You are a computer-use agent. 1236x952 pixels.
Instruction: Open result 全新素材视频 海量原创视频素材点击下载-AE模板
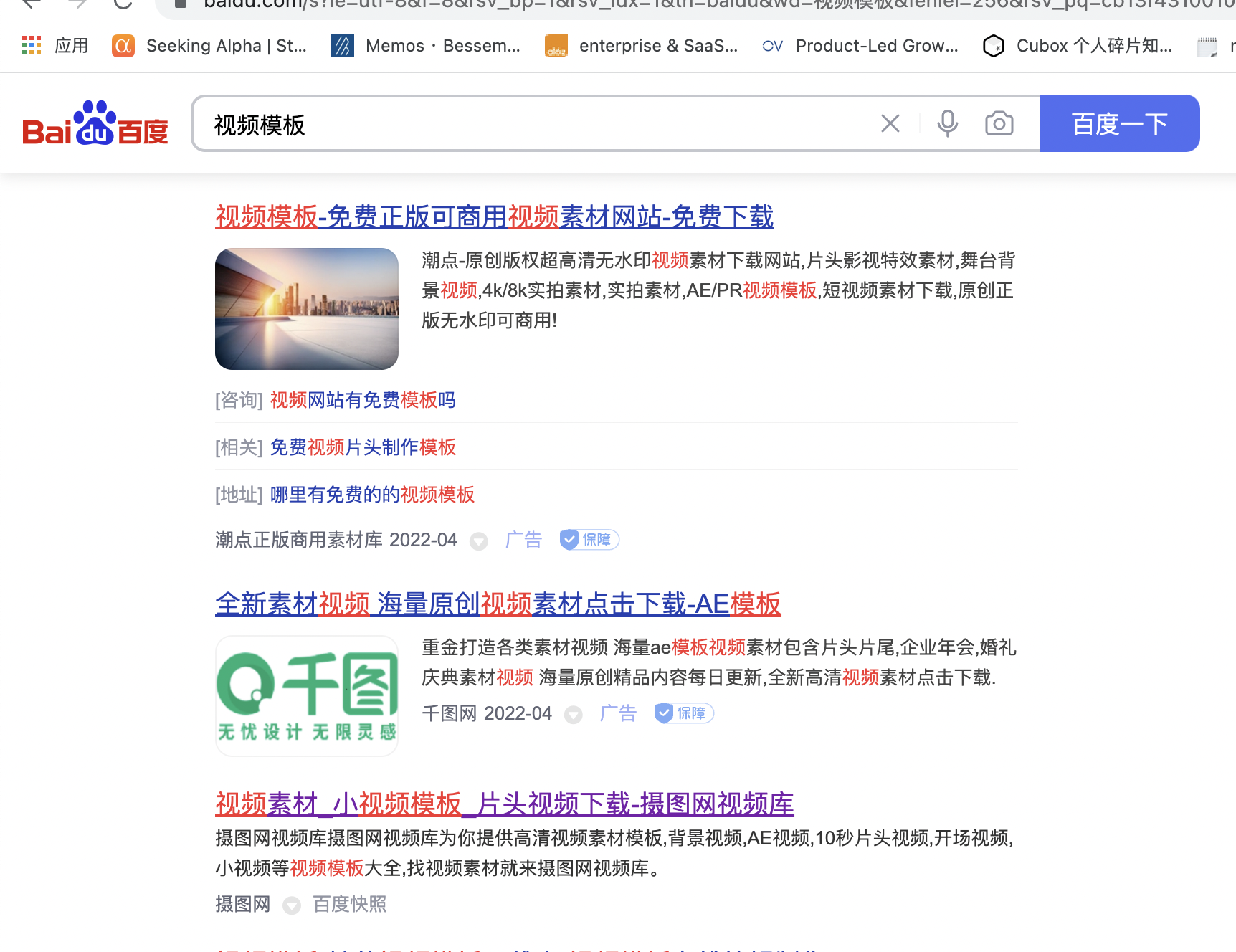pos(498,604)
